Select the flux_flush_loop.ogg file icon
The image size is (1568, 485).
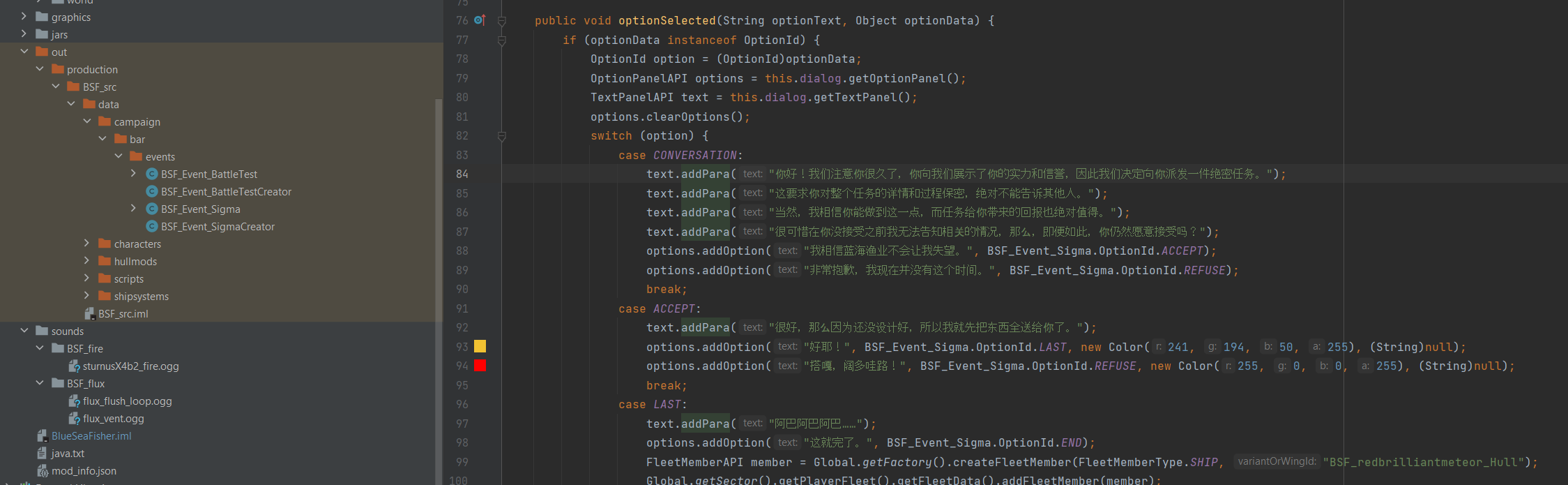(x=75, y=401)
